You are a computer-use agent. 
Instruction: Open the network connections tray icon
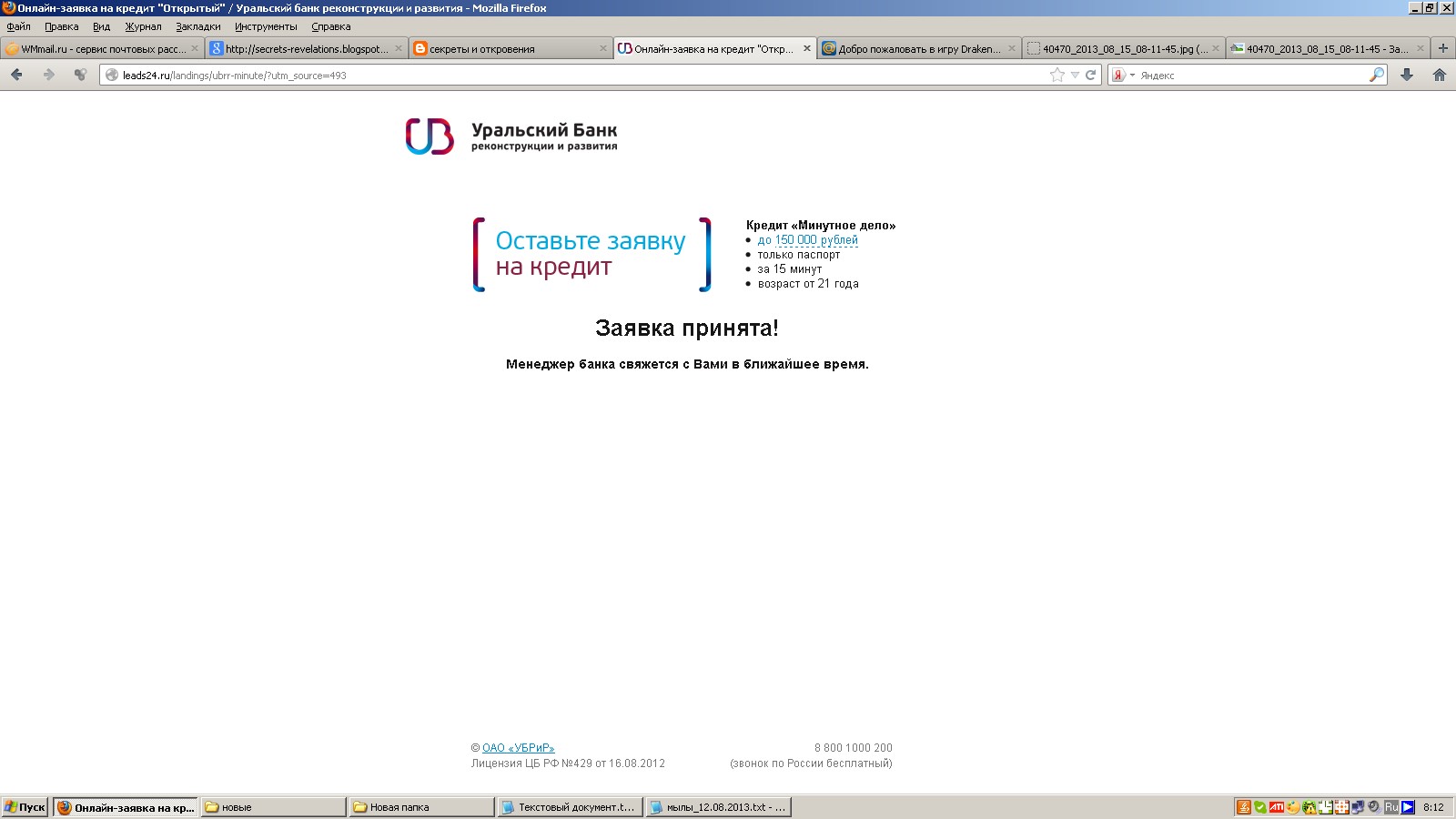pyautogui.click(x=1358, y=807)
